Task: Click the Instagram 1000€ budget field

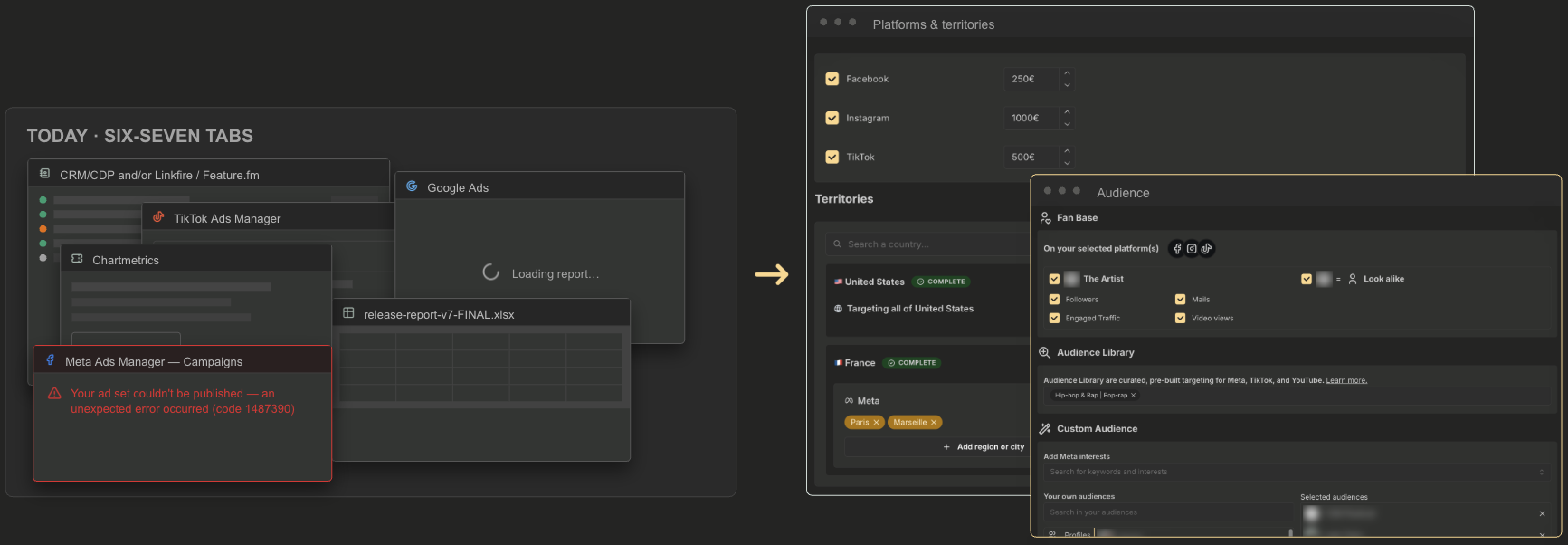Action: 1031,119
